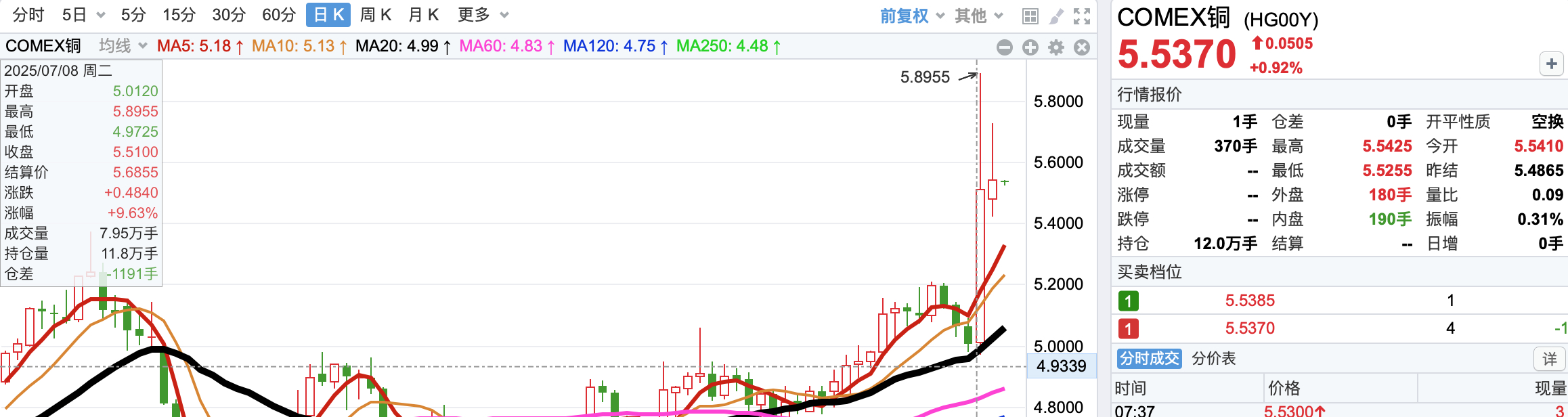This screenshot has width=1568, height=417.
Task: Switch to 60分 minute chart
Action: pyautogui.click(x=279, y=15)
